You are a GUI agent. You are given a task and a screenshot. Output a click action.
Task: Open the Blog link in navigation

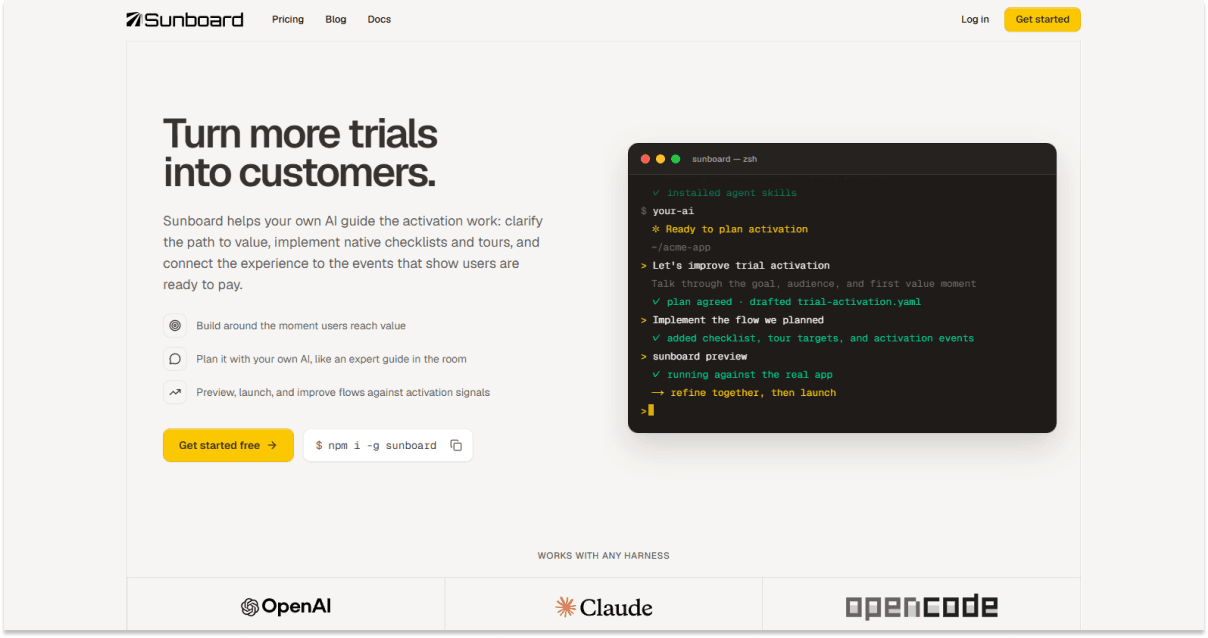(x=336, y=19)
